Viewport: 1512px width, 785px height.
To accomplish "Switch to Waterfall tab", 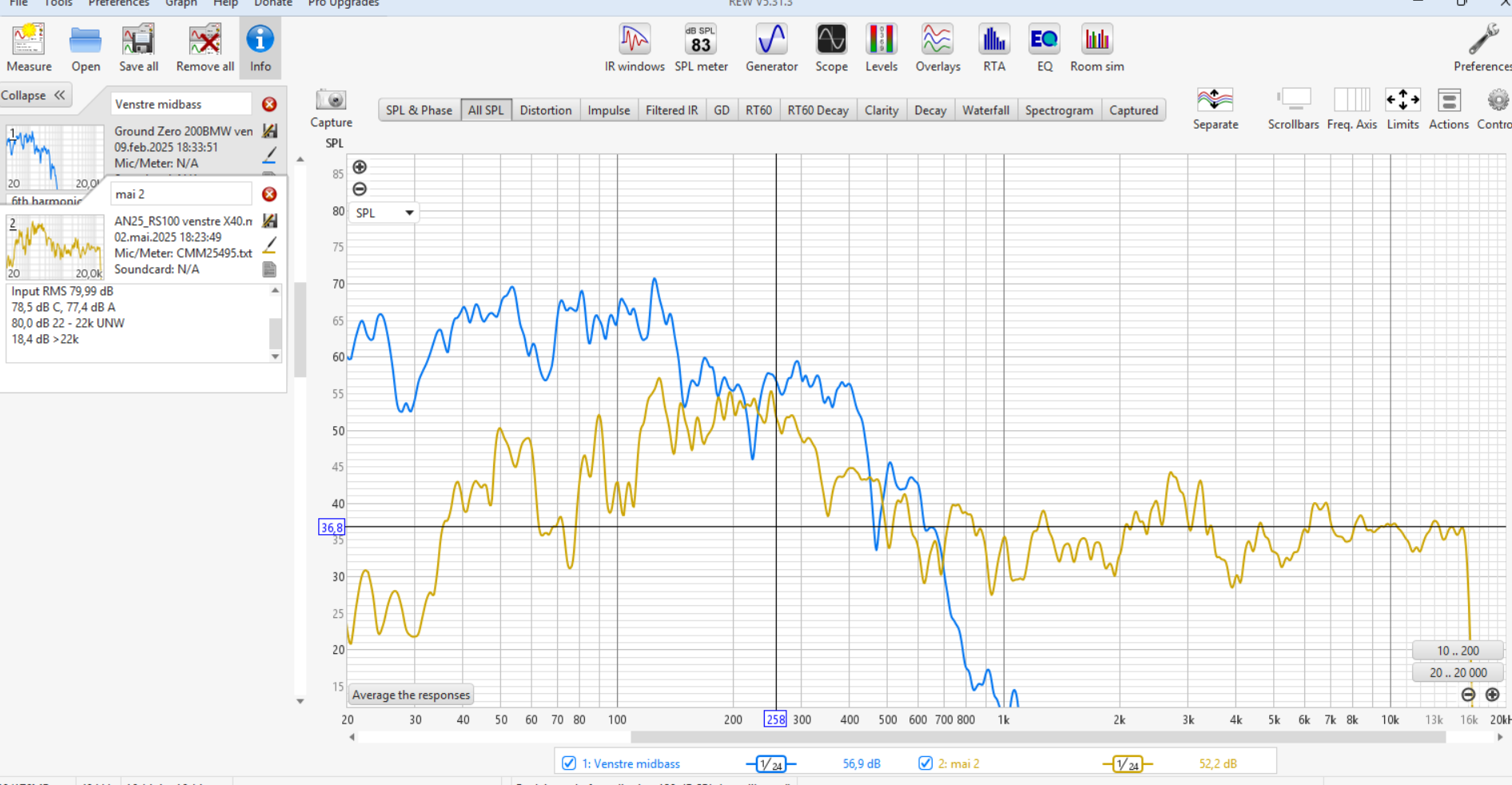I will click(x=985, y=110).
